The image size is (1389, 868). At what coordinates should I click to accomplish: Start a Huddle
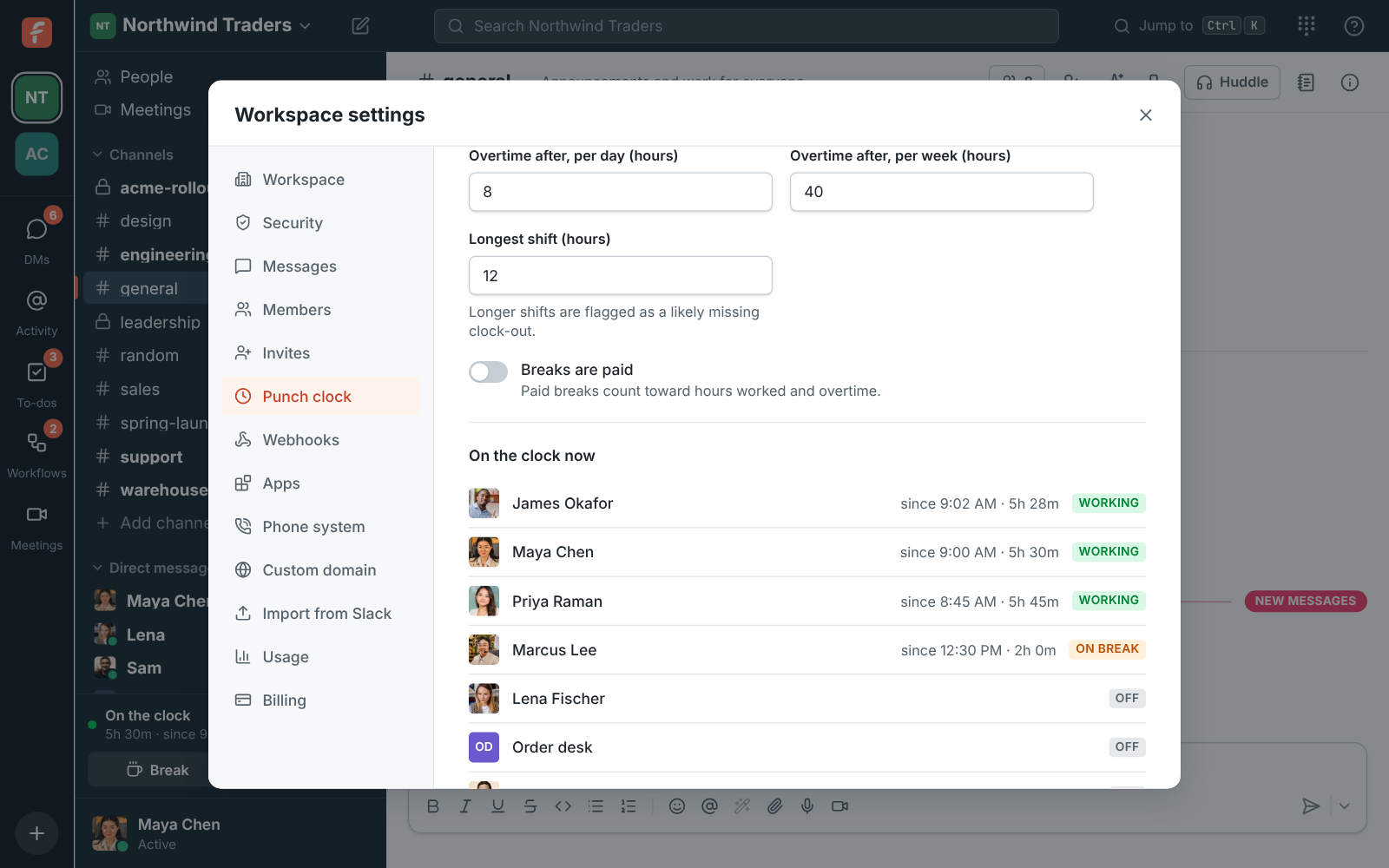click(1232, 82)
